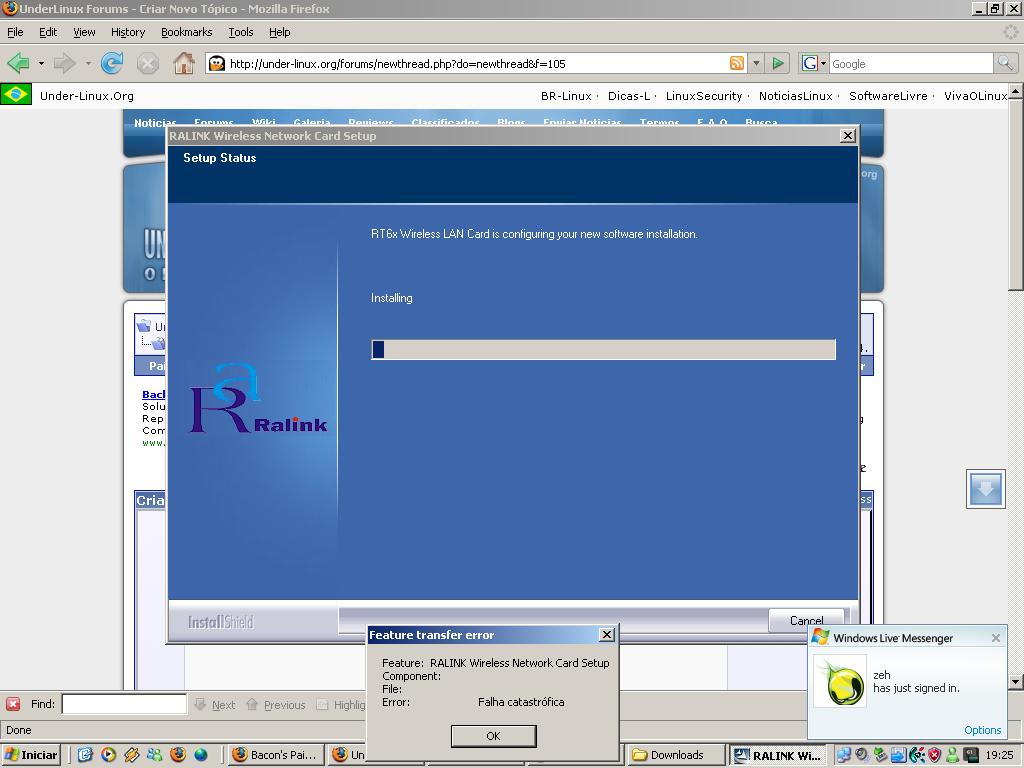Click the 'Falha catastrófica' error text
The image size is (1024, 768).
coord(521,702)
